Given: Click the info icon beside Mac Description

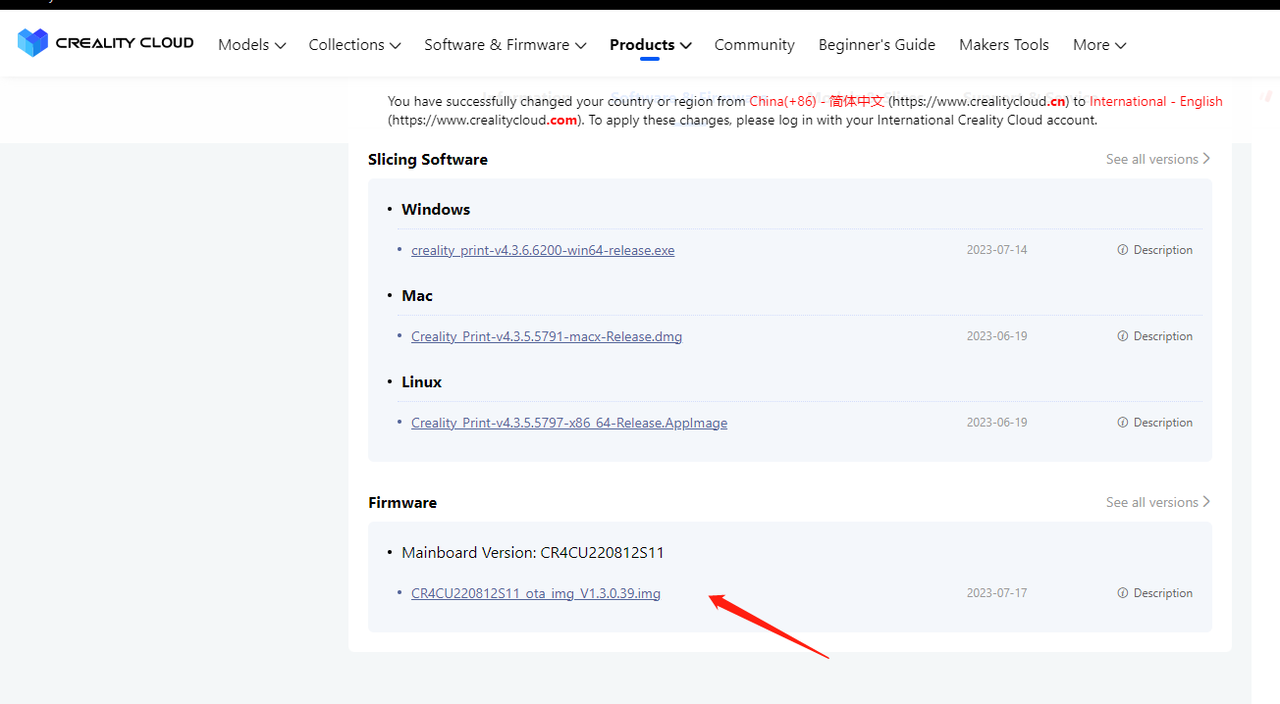Looking at the screenshot, I should [x=1123, y=336].
